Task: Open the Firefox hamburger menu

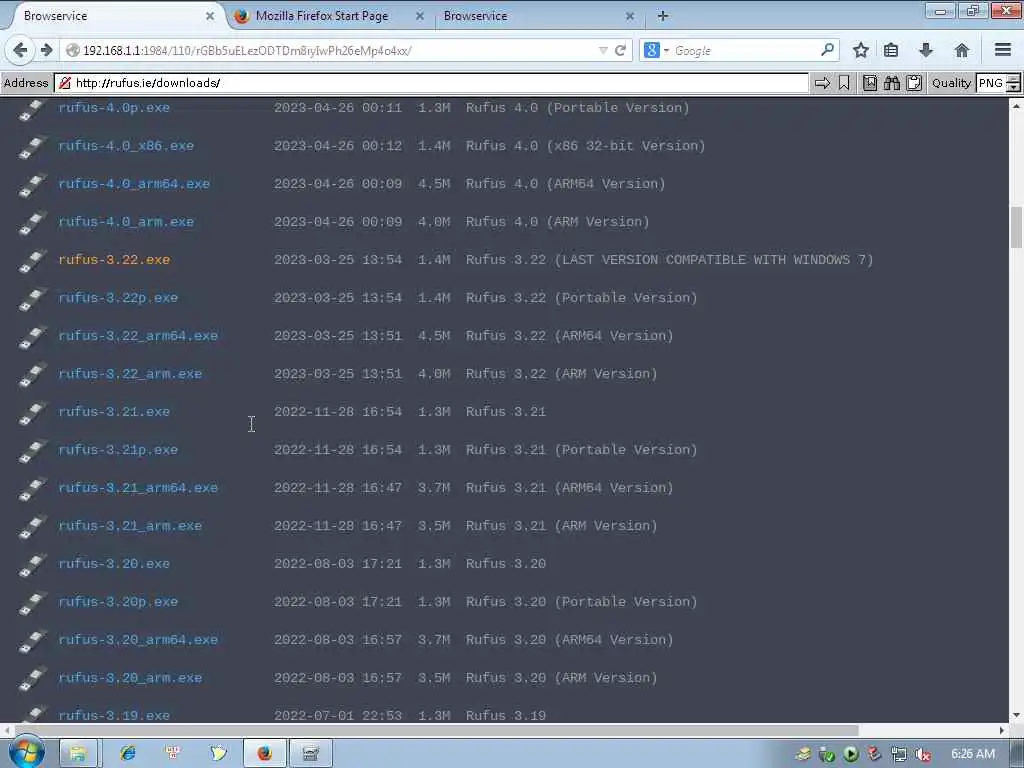Action: (x=1003, y=50)
